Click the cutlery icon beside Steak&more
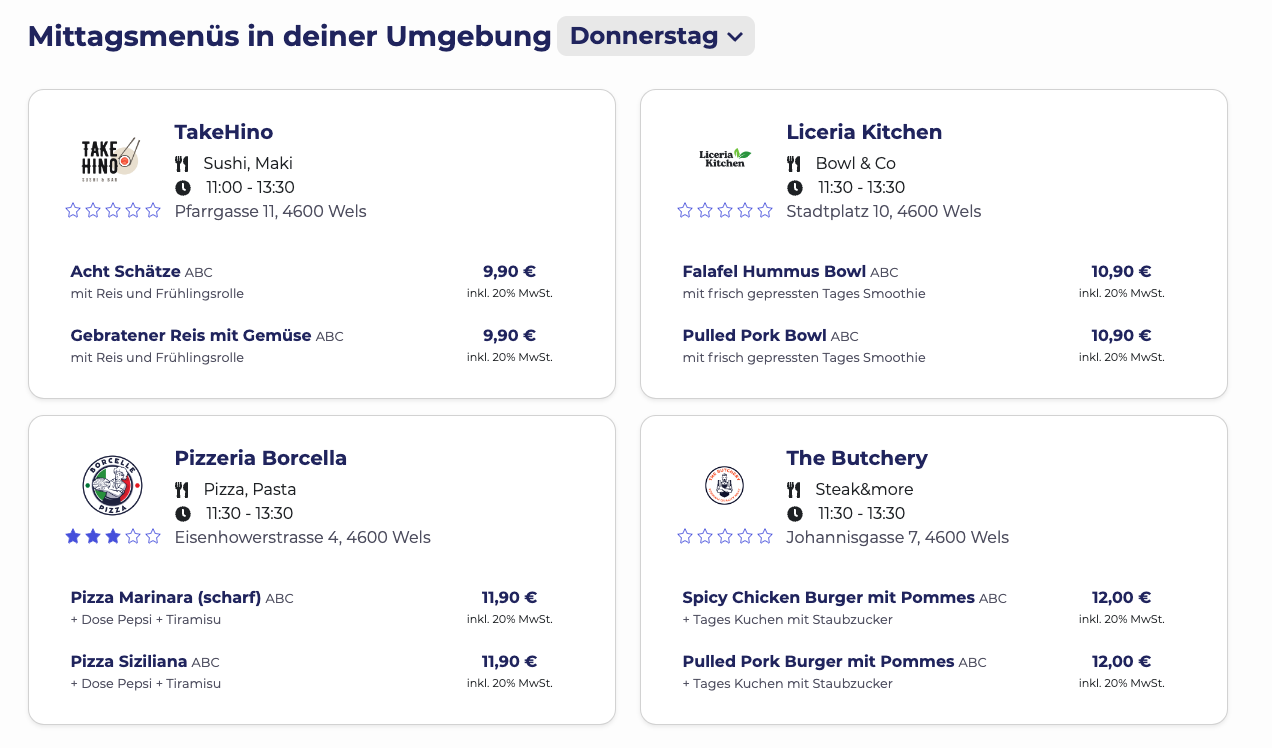 click(x=794, y=489)
